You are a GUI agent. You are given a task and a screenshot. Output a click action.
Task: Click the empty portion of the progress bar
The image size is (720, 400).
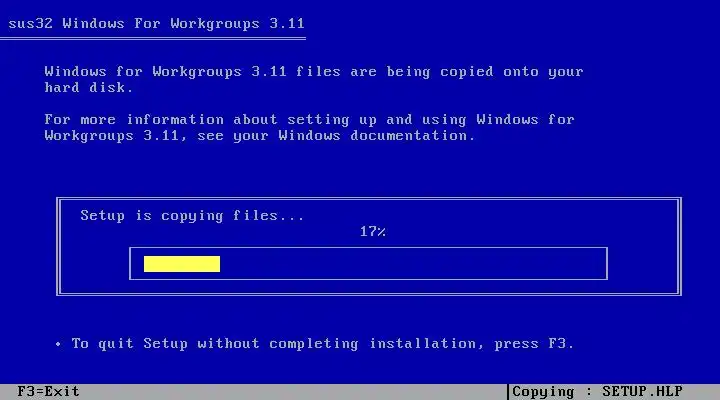coord(413,264)
